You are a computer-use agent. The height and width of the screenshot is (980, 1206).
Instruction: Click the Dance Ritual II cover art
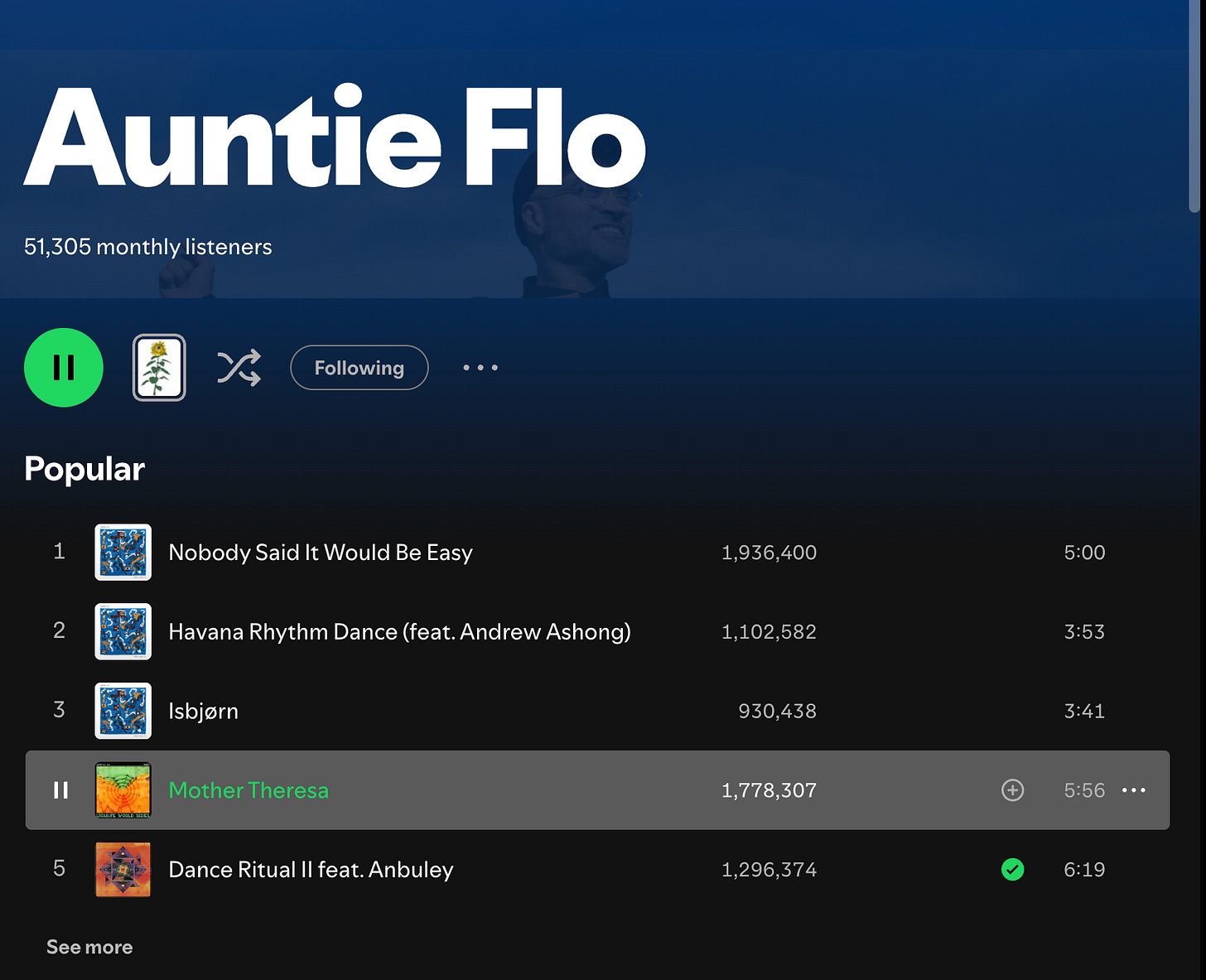[123, 869]
